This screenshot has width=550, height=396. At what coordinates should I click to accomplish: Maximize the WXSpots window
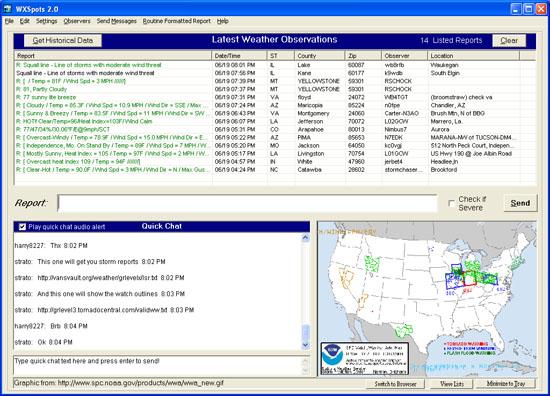(529, 9)
